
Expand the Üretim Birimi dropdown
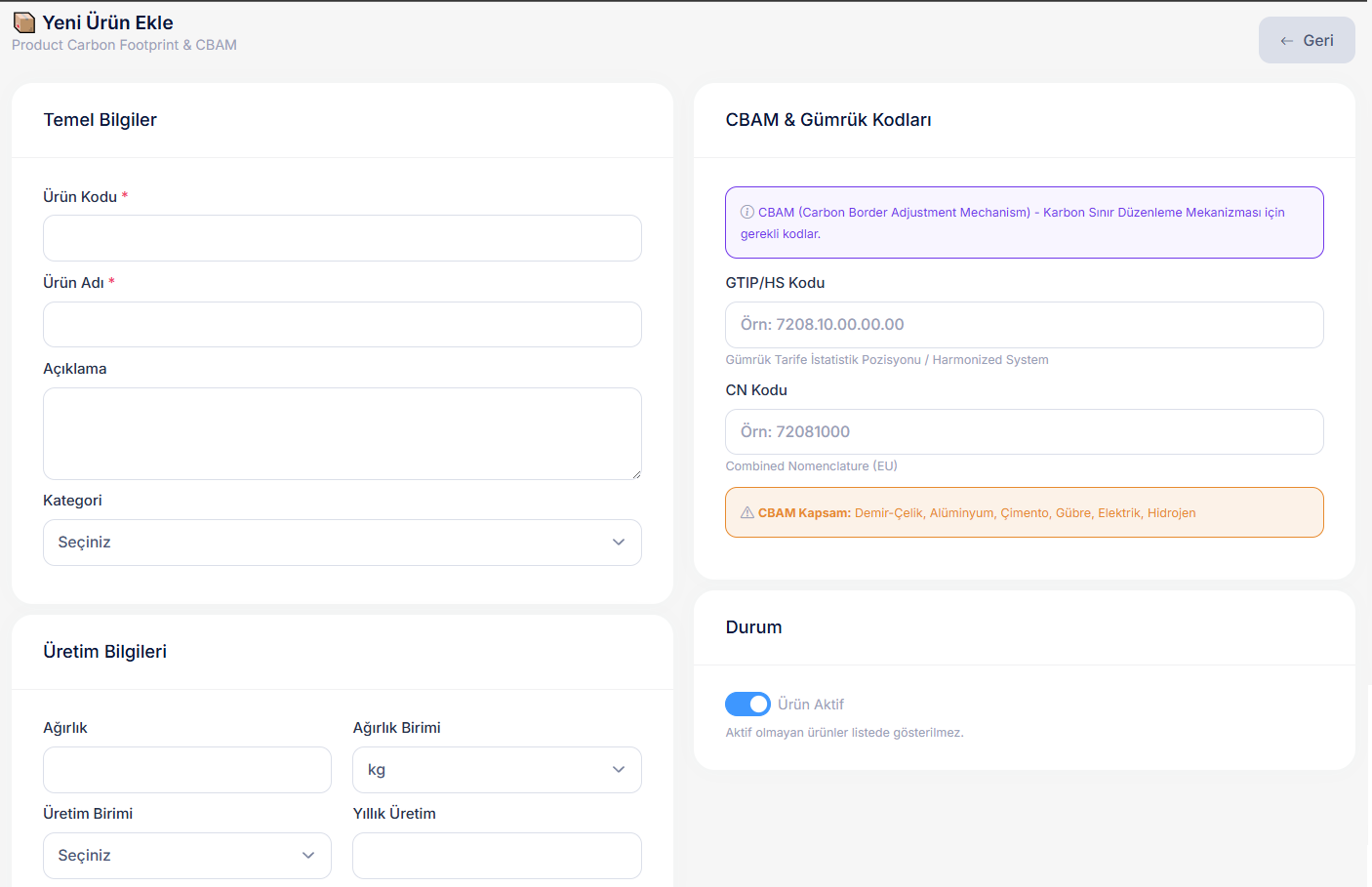click(186, 855)
